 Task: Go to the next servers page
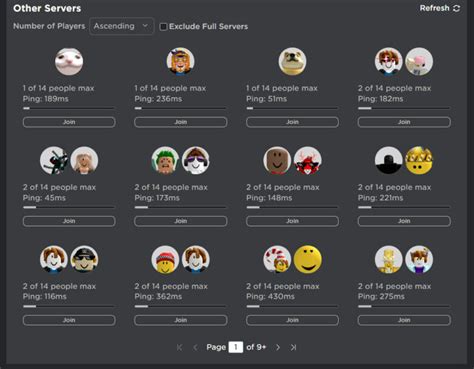pyautogui.click(x=278, y=347)
